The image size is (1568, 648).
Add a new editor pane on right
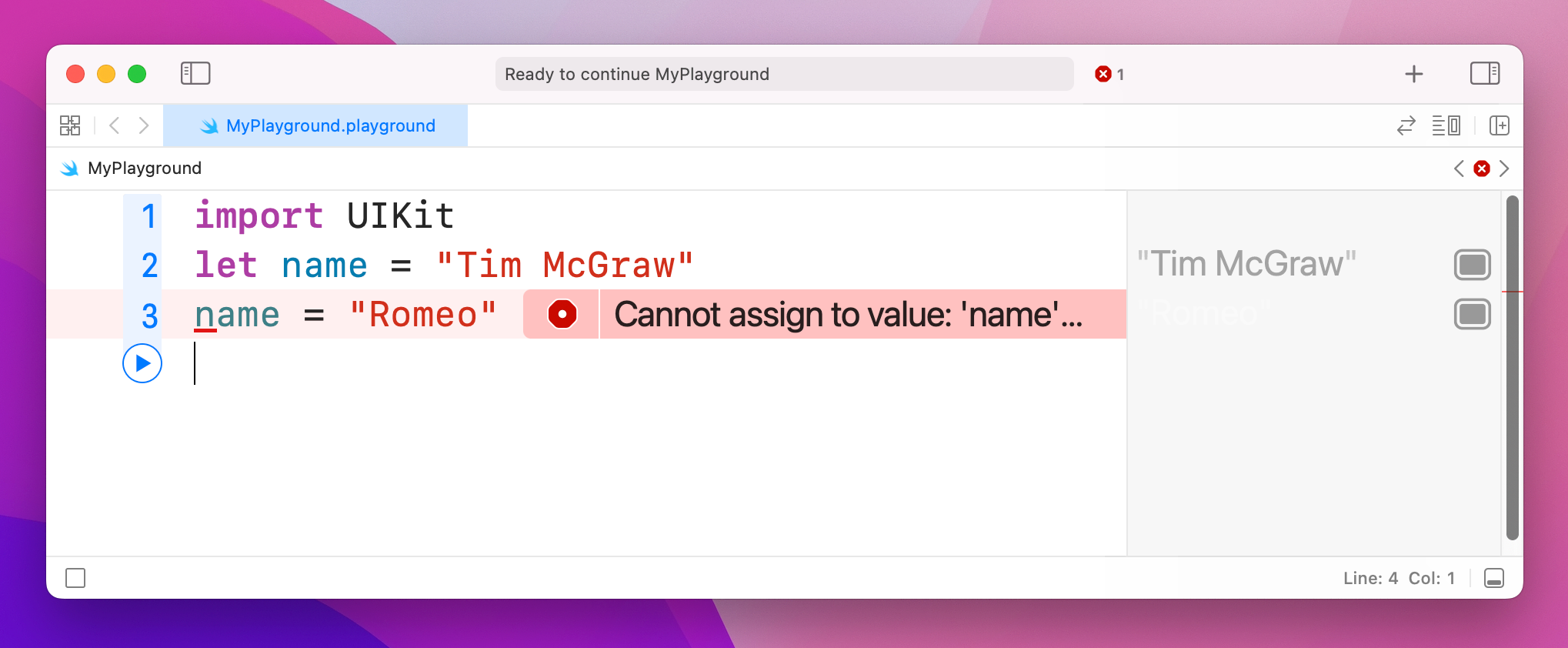click(x=1500, y=125)
